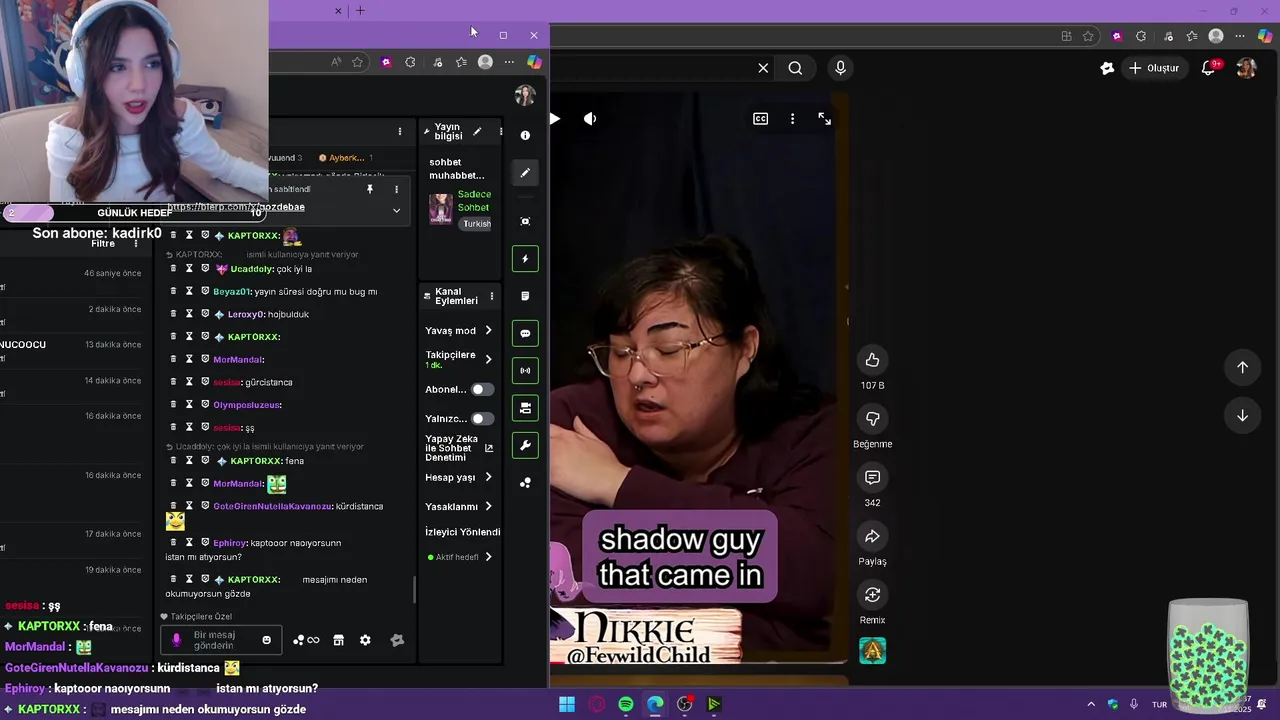
Task: Toggle Yalnızc... emote-only chat switch
Action: tap(482, 418)
